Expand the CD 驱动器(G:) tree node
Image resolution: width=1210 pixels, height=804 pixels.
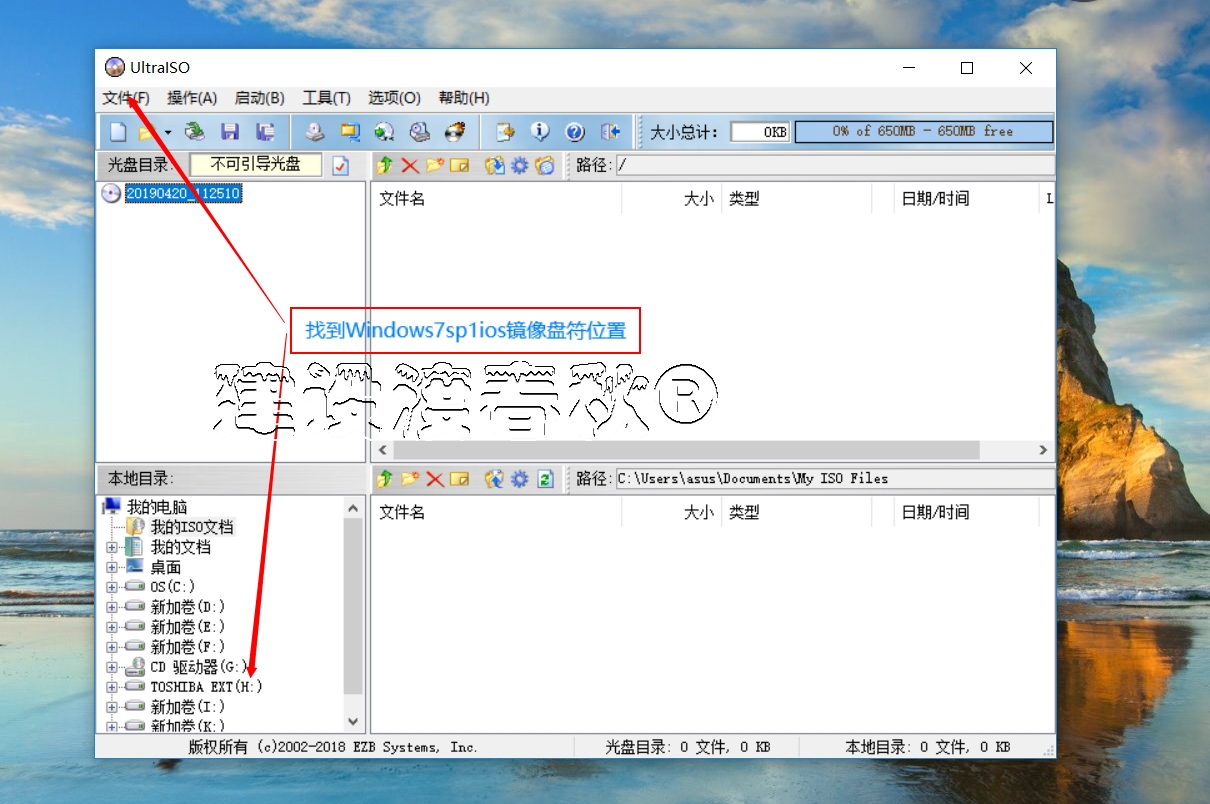coord(112,667)
